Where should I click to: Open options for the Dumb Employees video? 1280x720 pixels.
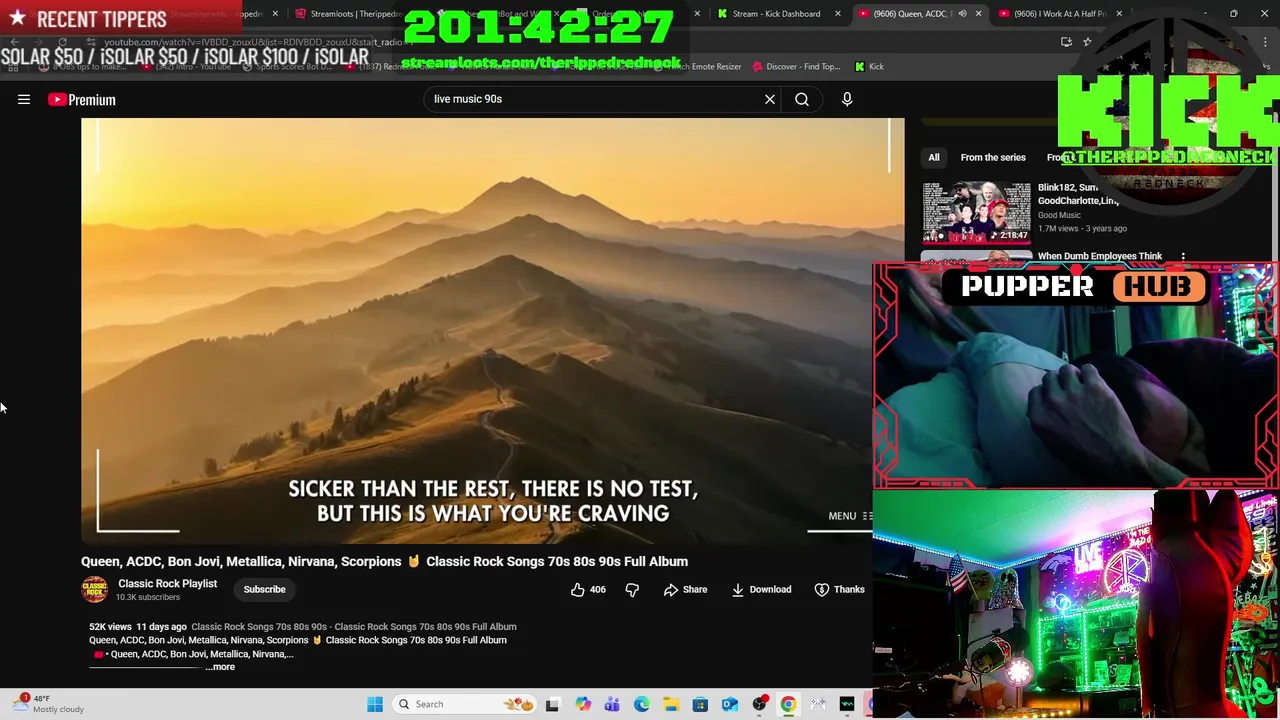(1183, 257)
